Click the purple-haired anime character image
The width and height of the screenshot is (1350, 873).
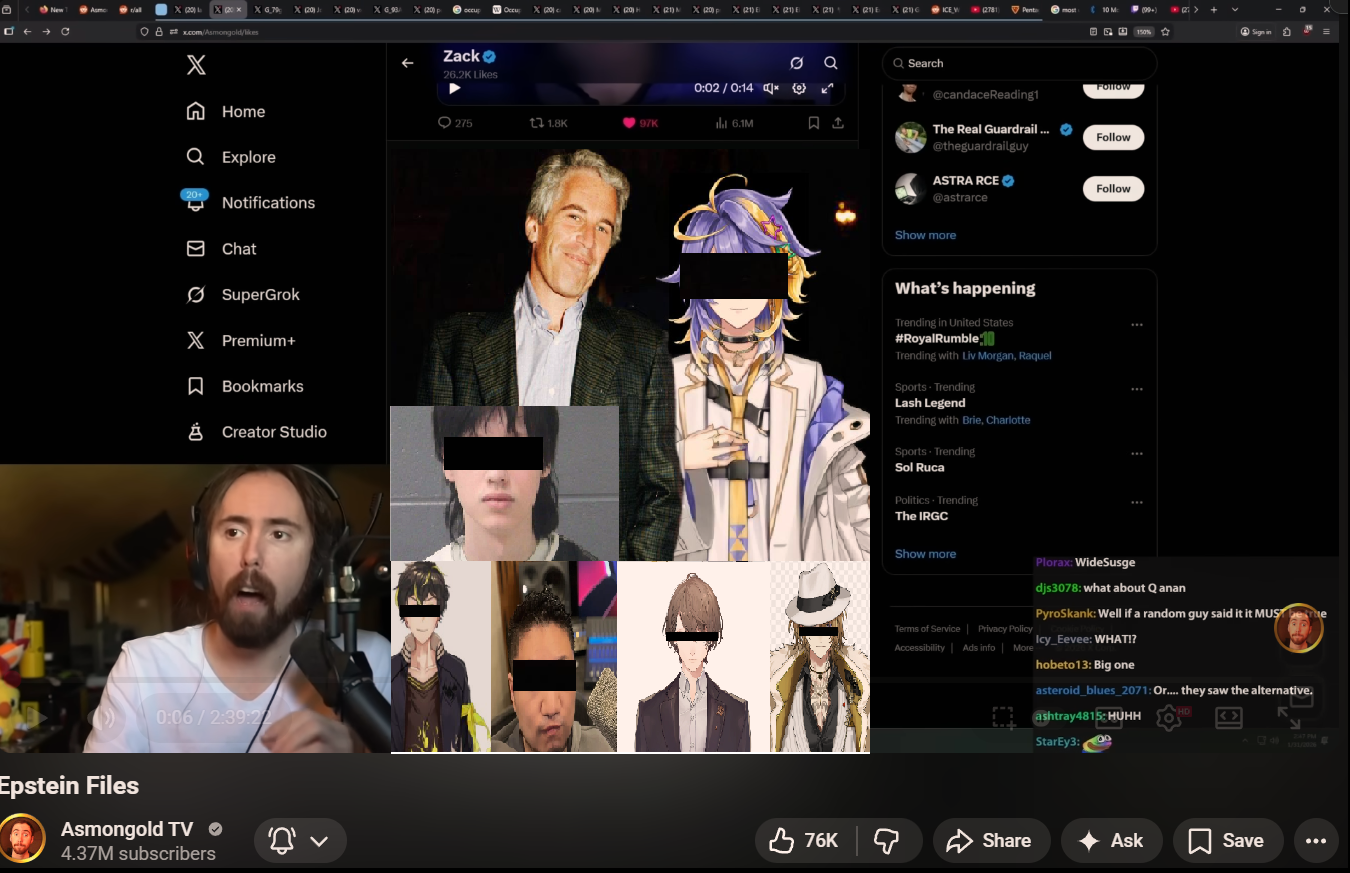point(744,367)
